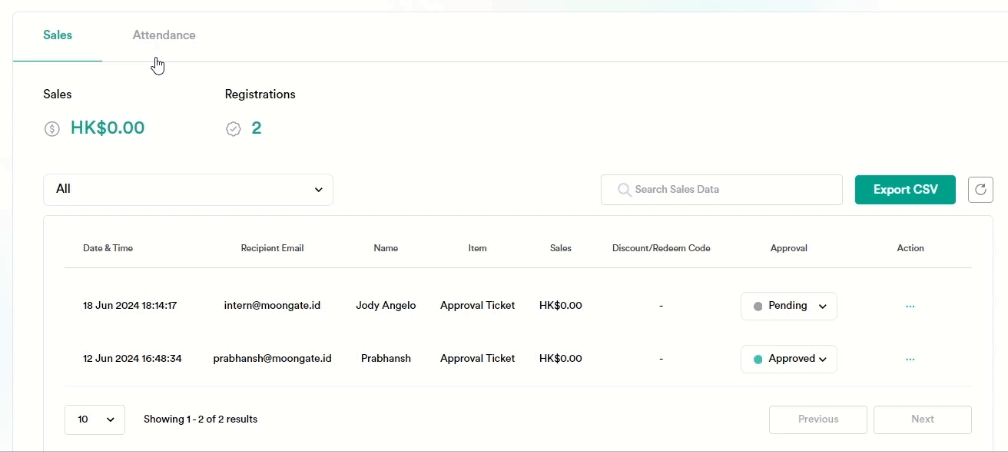Image resolution: width=1008 pixels, height=452 pixels.
Task: Click the checkmark Registrations icon
Action: (233, 129)
